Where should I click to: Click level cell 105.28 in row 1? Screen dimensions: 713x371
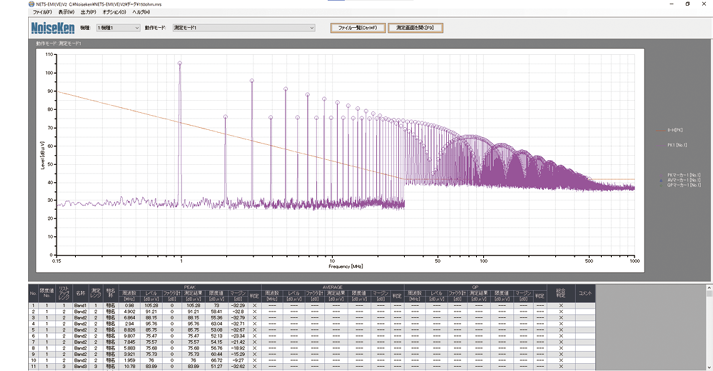(151, 306)
